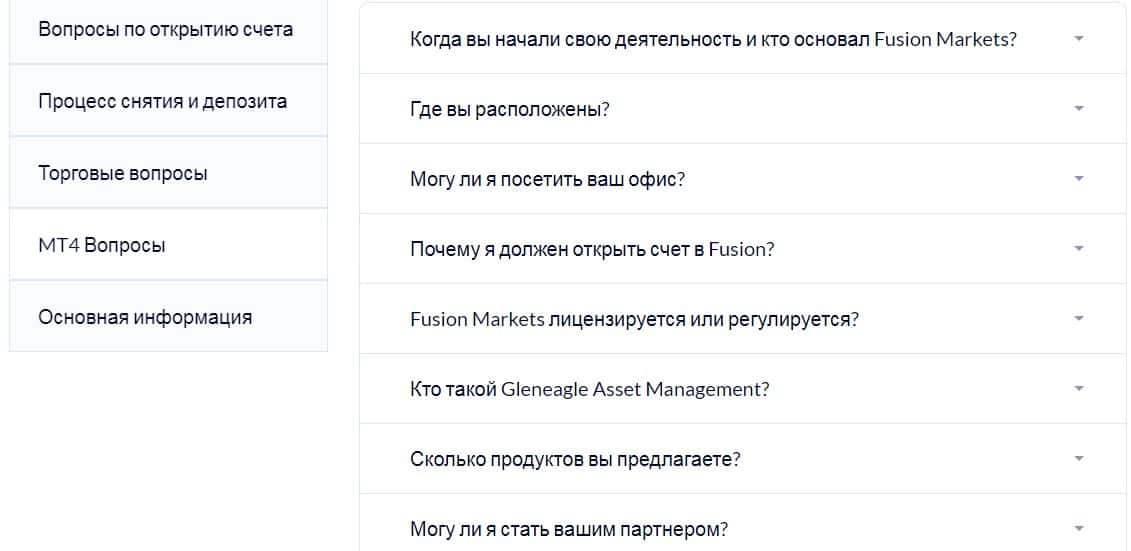Expand the question text "Могу ли я посетить ваш офис?"
1131x551 pixels.
click(x=547, y=179)
